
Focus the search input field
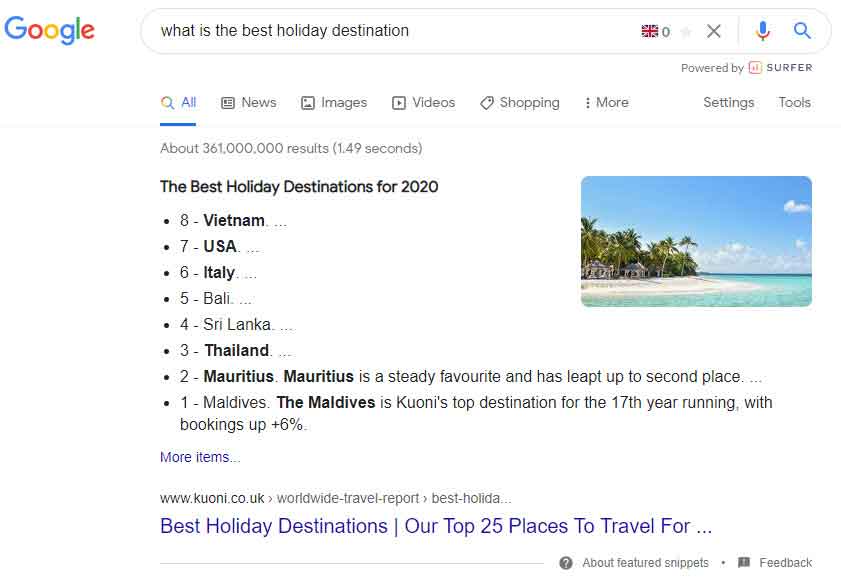coord(390,31)
